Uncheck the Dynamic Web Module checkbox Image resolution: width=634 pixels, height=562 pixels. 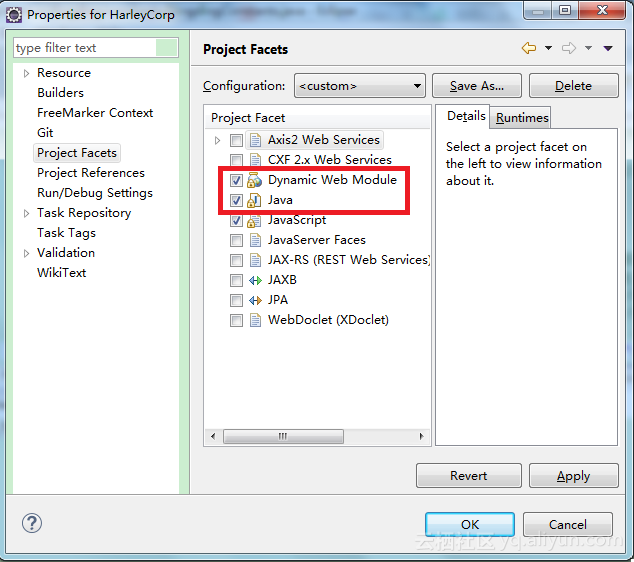click(236, 180)
